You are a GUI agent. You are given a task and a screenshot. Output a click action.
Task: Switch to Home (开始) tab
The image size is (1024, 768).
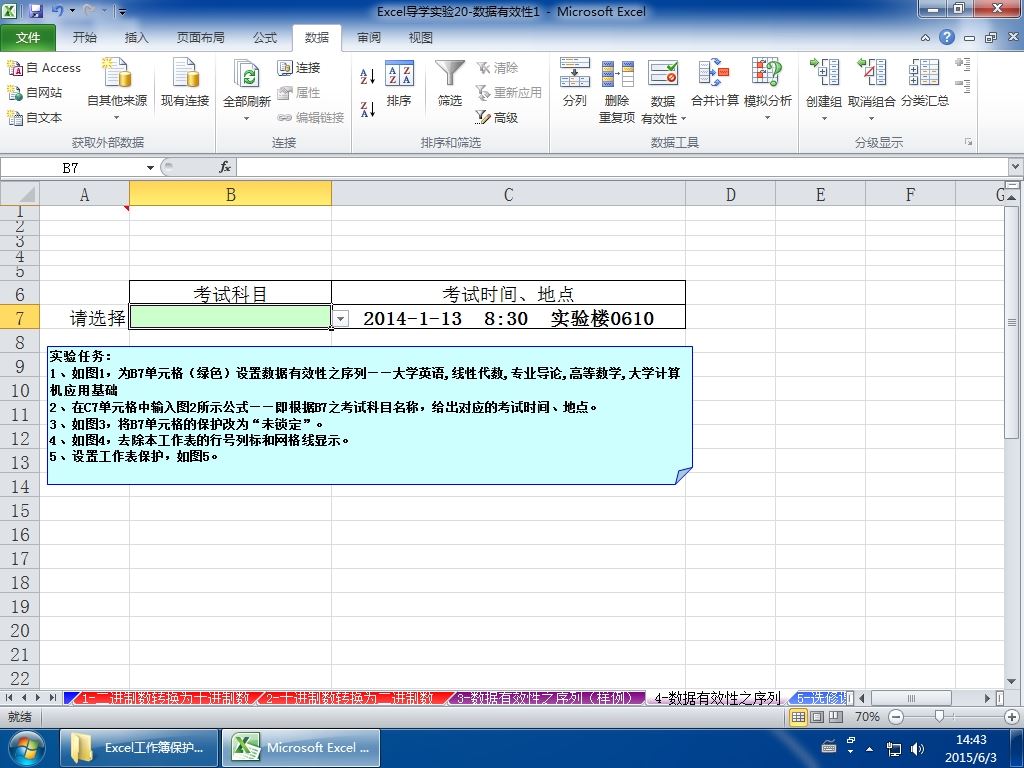84,38
